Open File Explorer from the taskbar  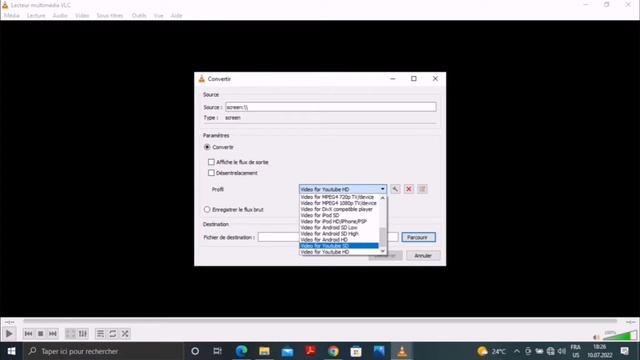tap(264, 351)
